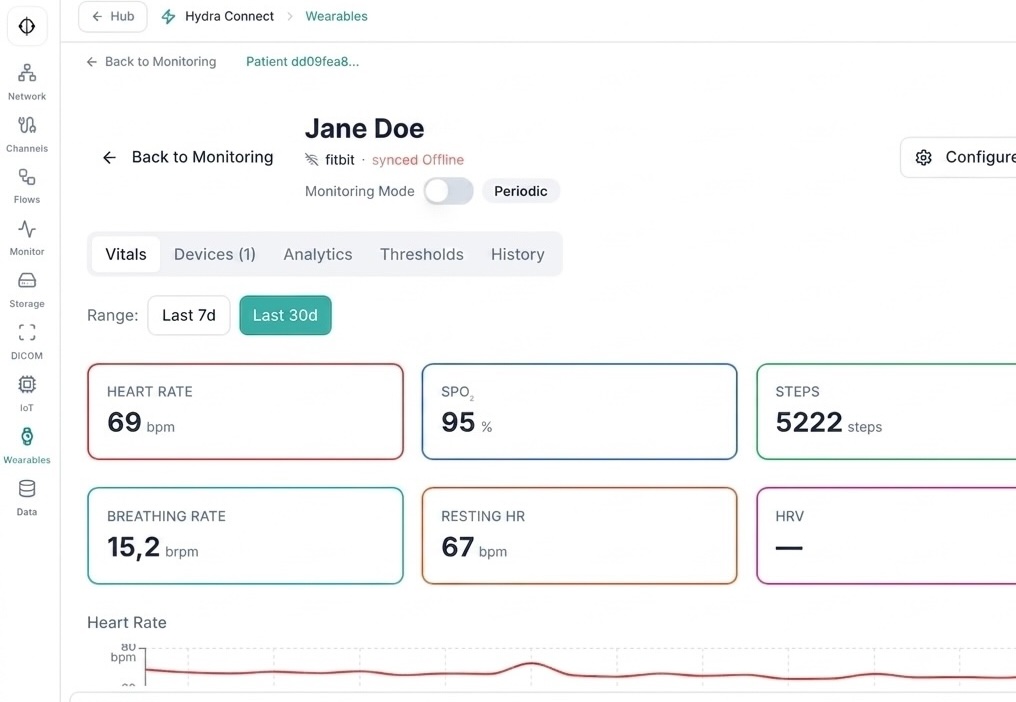This screenshot has height=702, width=1016.
Task: Switch range to Last 7d
Action: pyautogui.click(x=188, y=315)
